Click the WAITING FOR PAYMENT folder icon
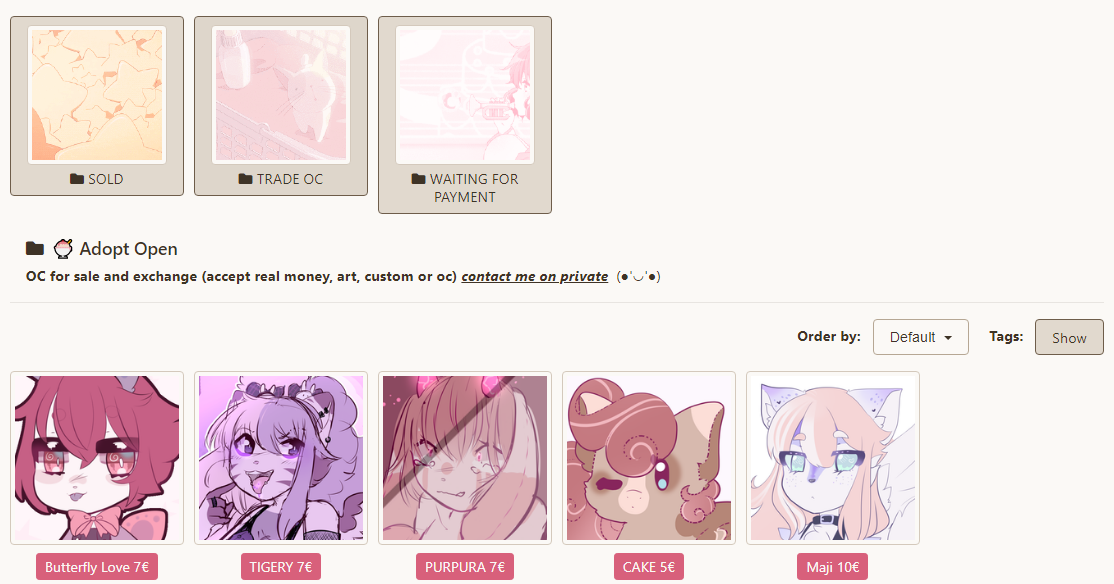The width and height of the screenshot is (1114, 584). point(418,179)
